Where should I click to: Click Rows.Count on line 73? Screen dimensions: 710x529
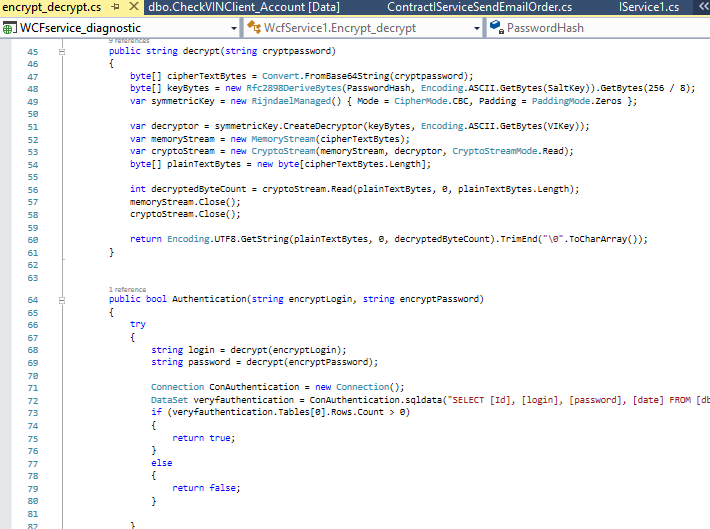(357, 412)
